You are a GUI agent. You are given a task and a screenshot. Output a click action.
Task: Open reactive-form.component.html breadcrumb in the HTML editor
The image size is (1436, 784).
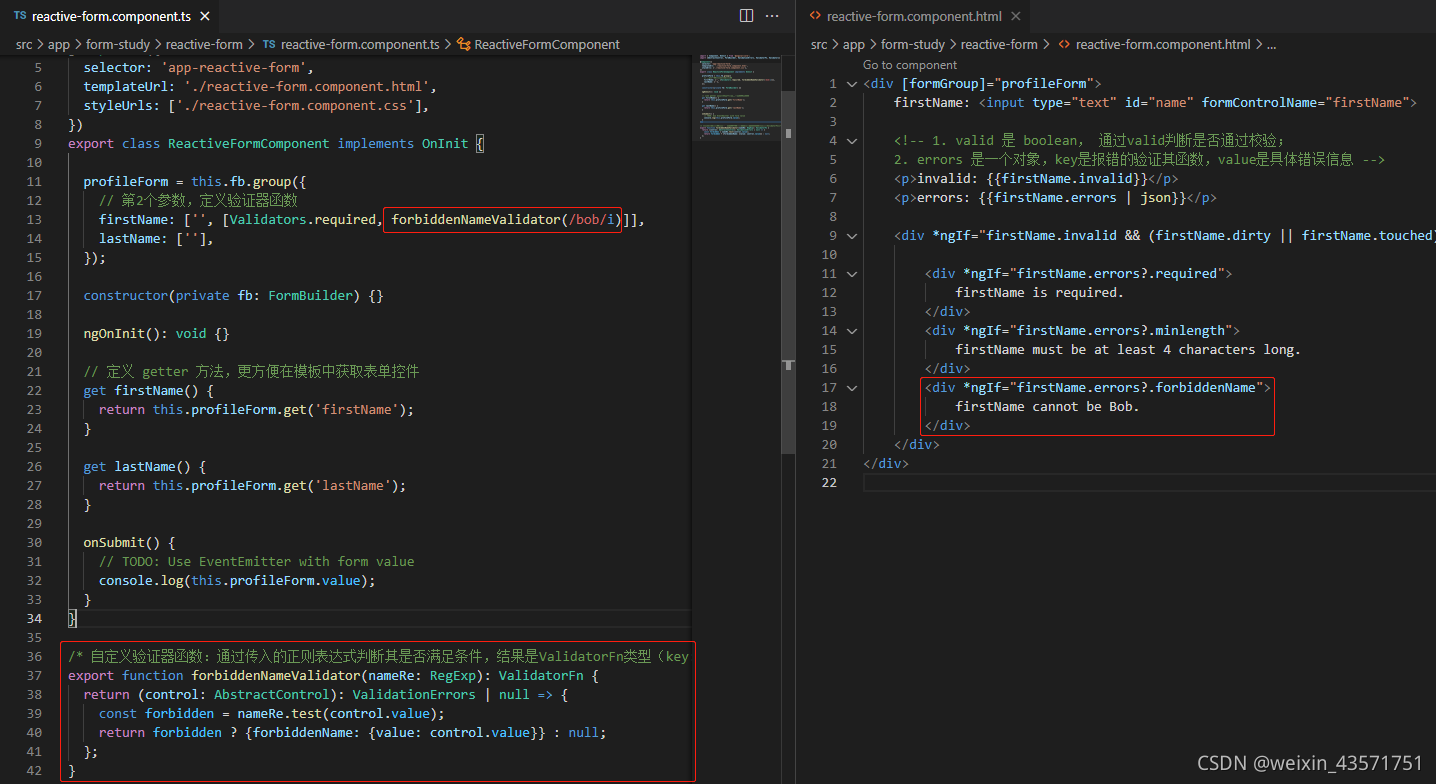(1154, 44)
